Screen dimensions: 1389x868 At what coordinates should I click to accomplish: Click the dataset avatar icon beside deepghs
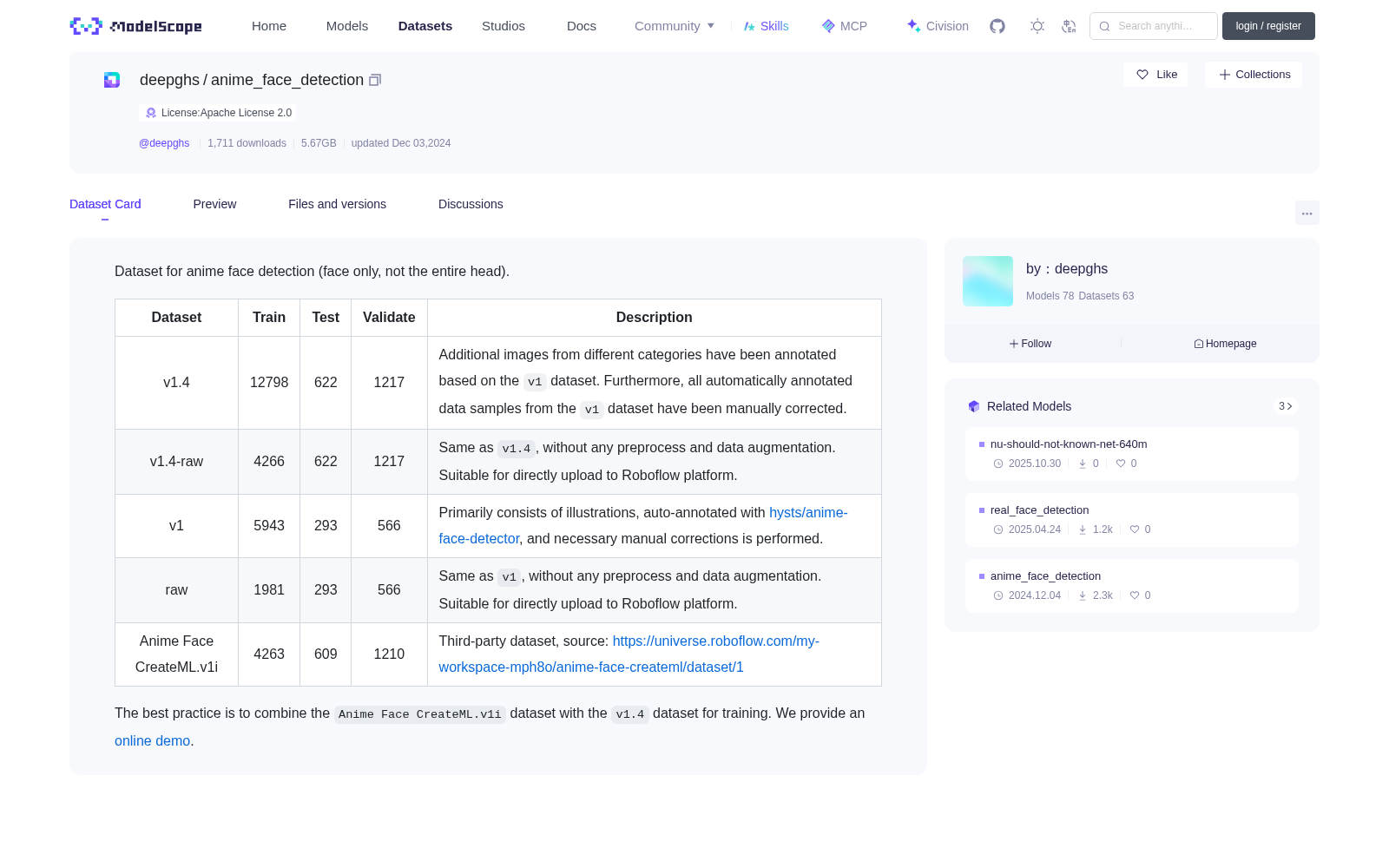(x=112, y=80)
